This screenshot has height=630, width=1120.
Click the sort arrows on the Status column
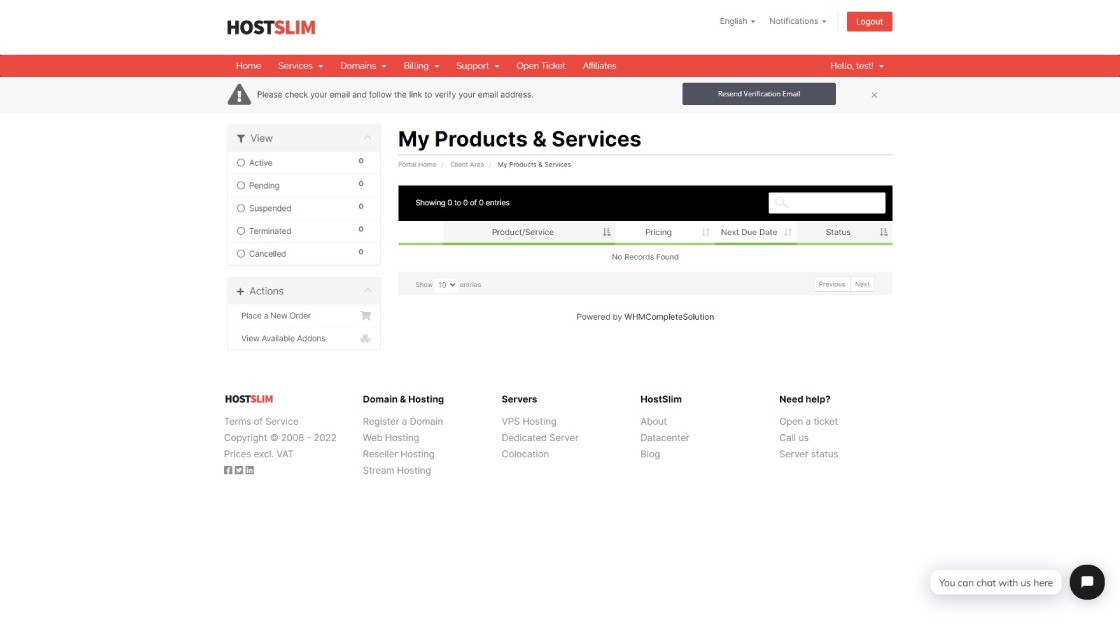(x=883, y=231)
